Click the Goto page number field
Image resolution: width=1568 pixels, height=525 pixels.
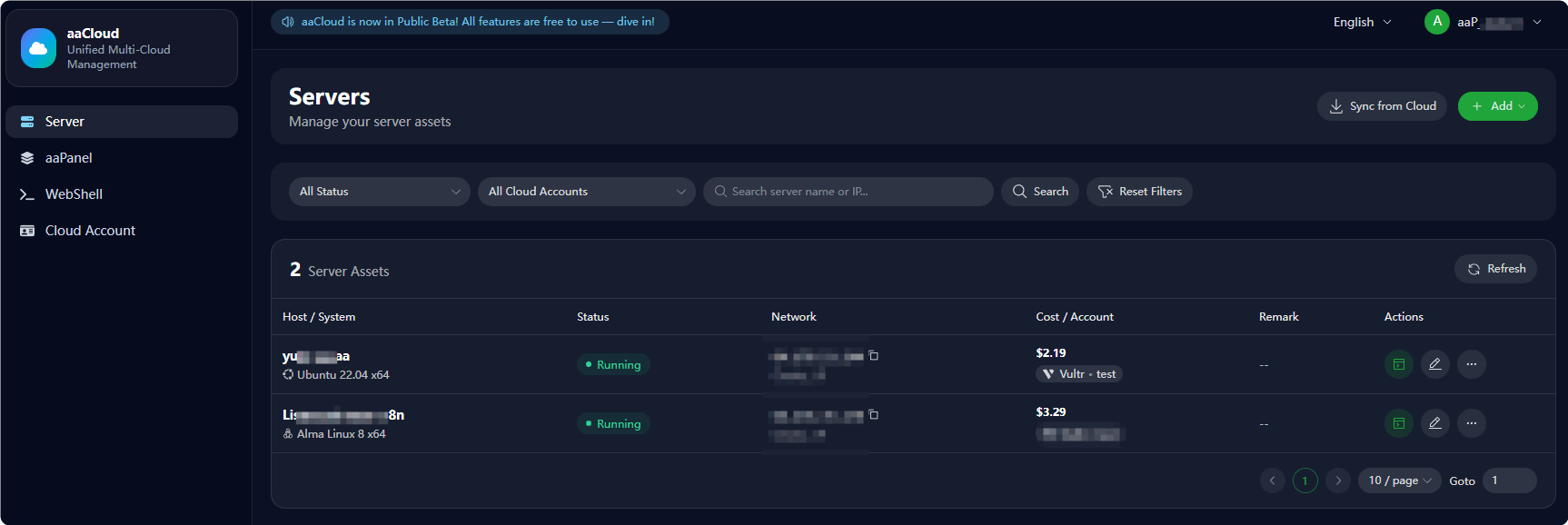(x=1510, y=480)
